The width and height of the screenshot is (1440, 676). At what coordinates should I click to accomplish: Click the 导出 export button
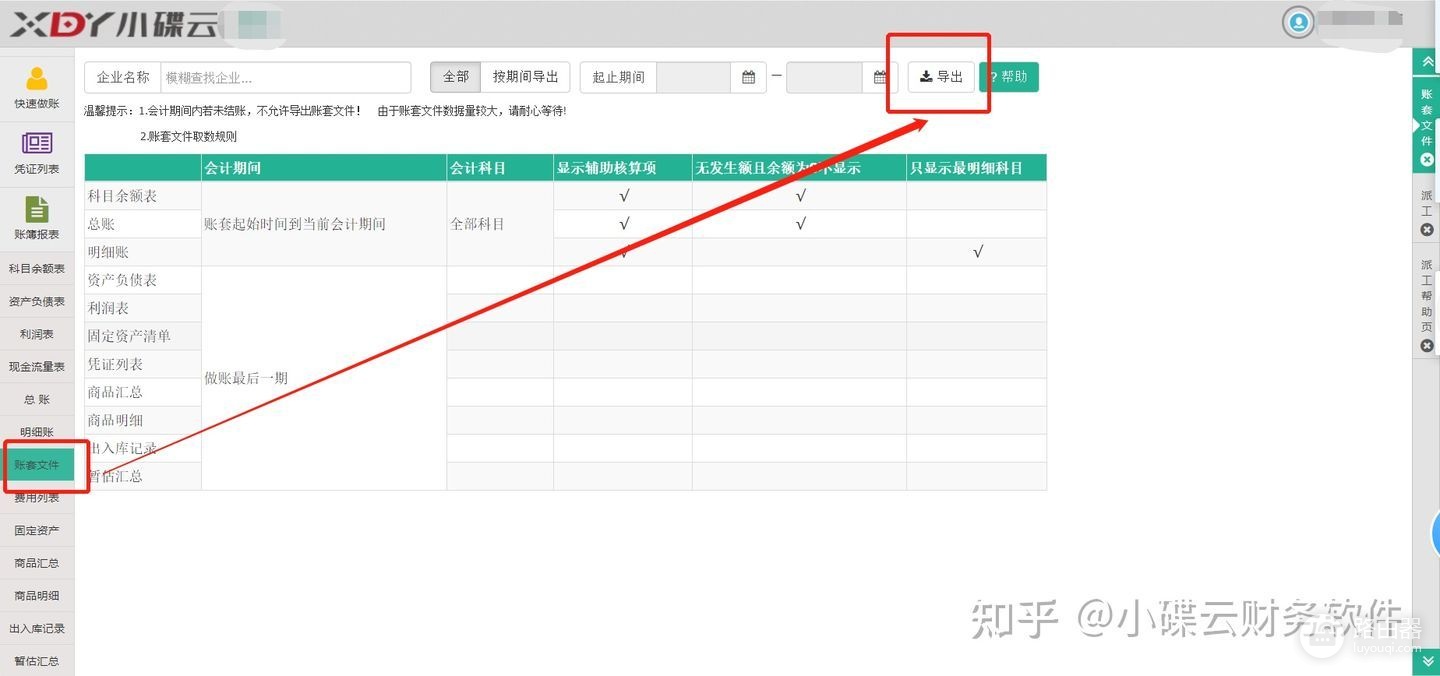coord(941,77)
